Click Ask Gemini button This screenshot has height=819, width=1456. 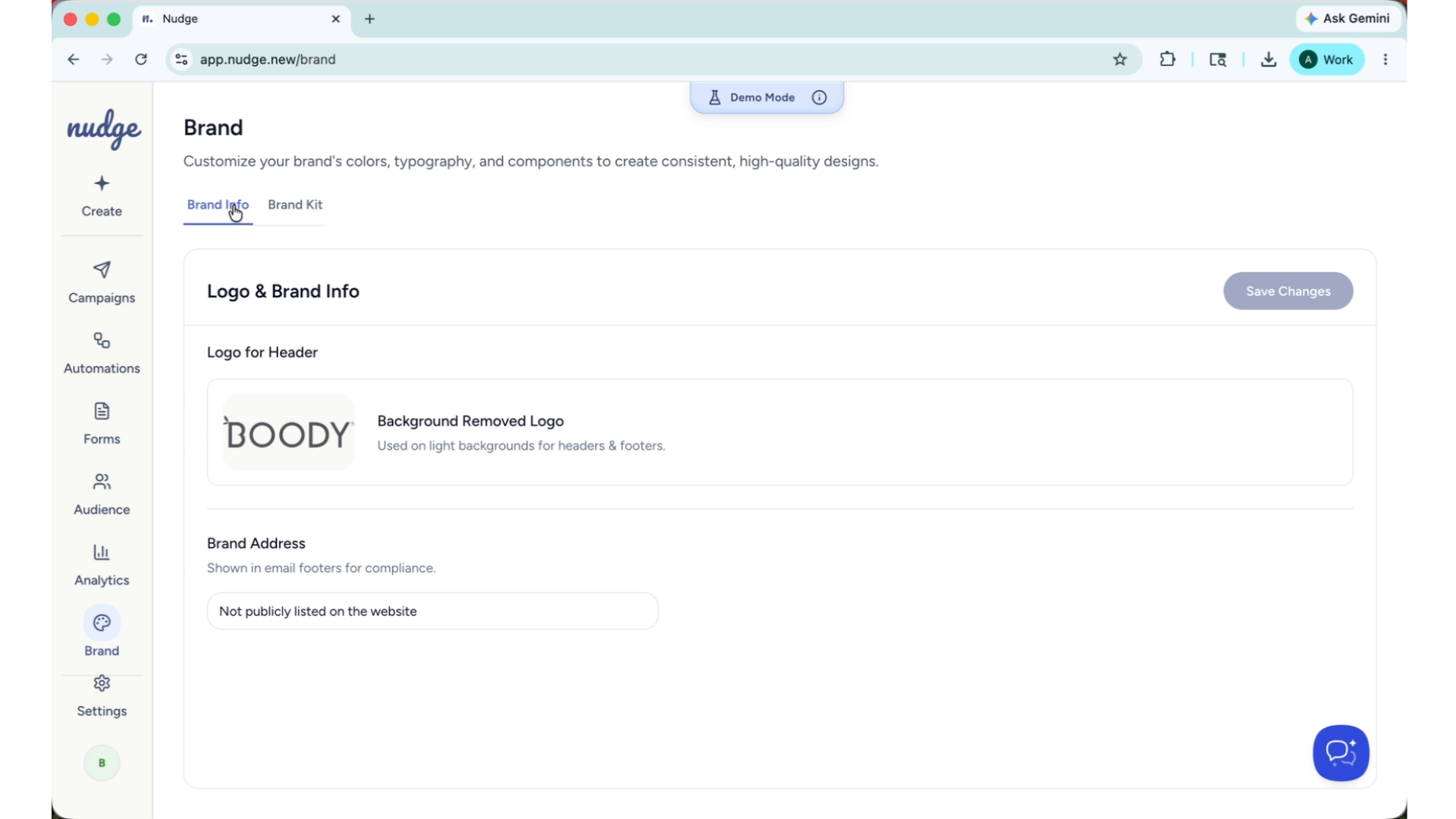(x=1348, y=18)
